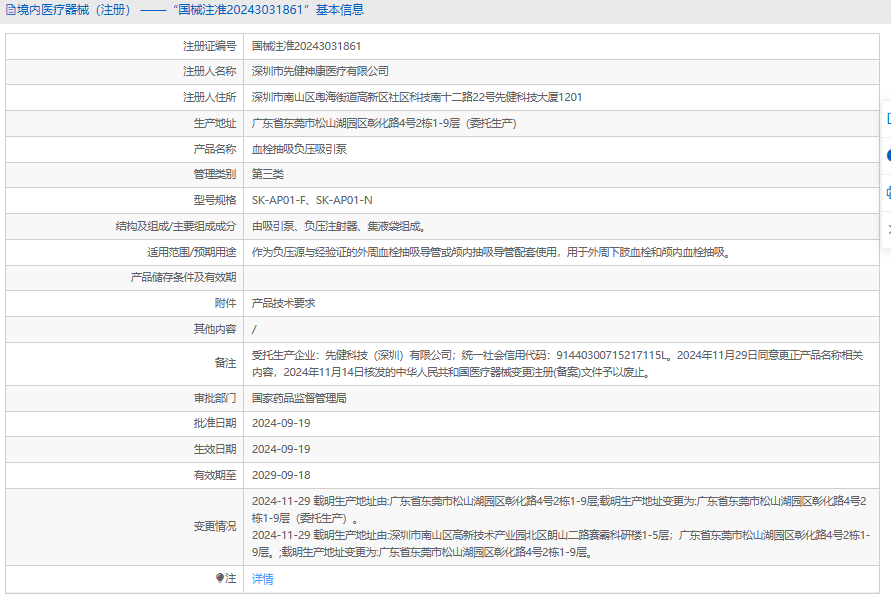Screen dimensions: 891x603
Task: Click approving department 国家药品监督管理局
Action: pyautogui.click(x=299, y=398)
